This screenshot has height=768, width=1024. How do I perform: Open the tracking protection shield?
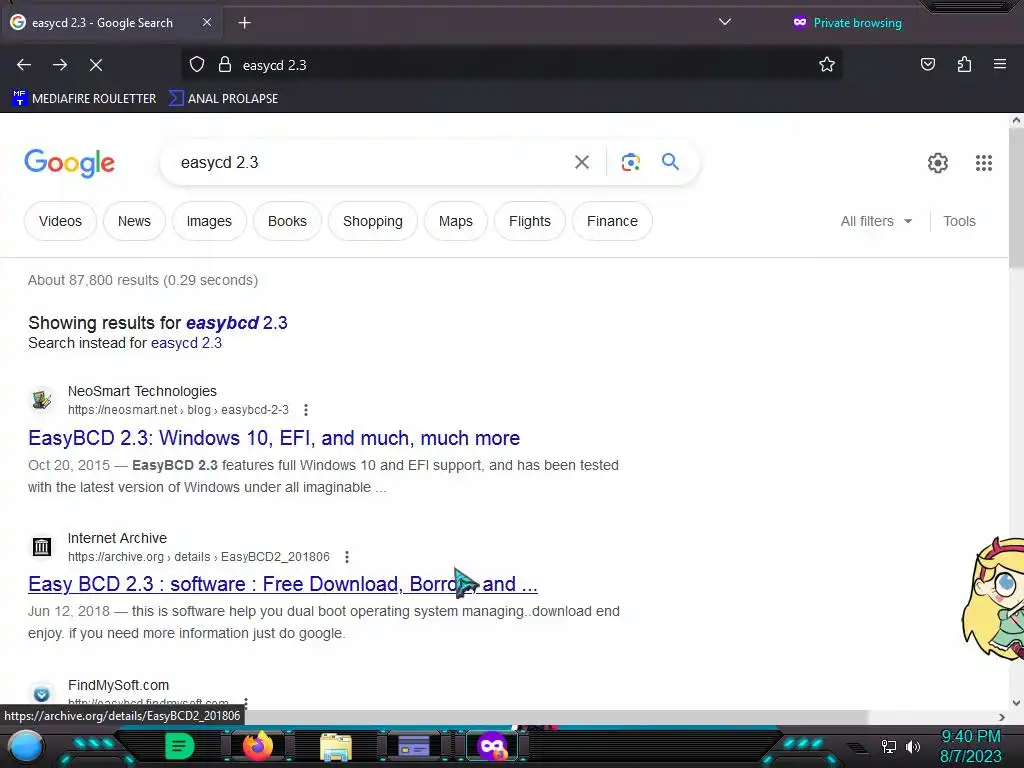pos(197,65)
